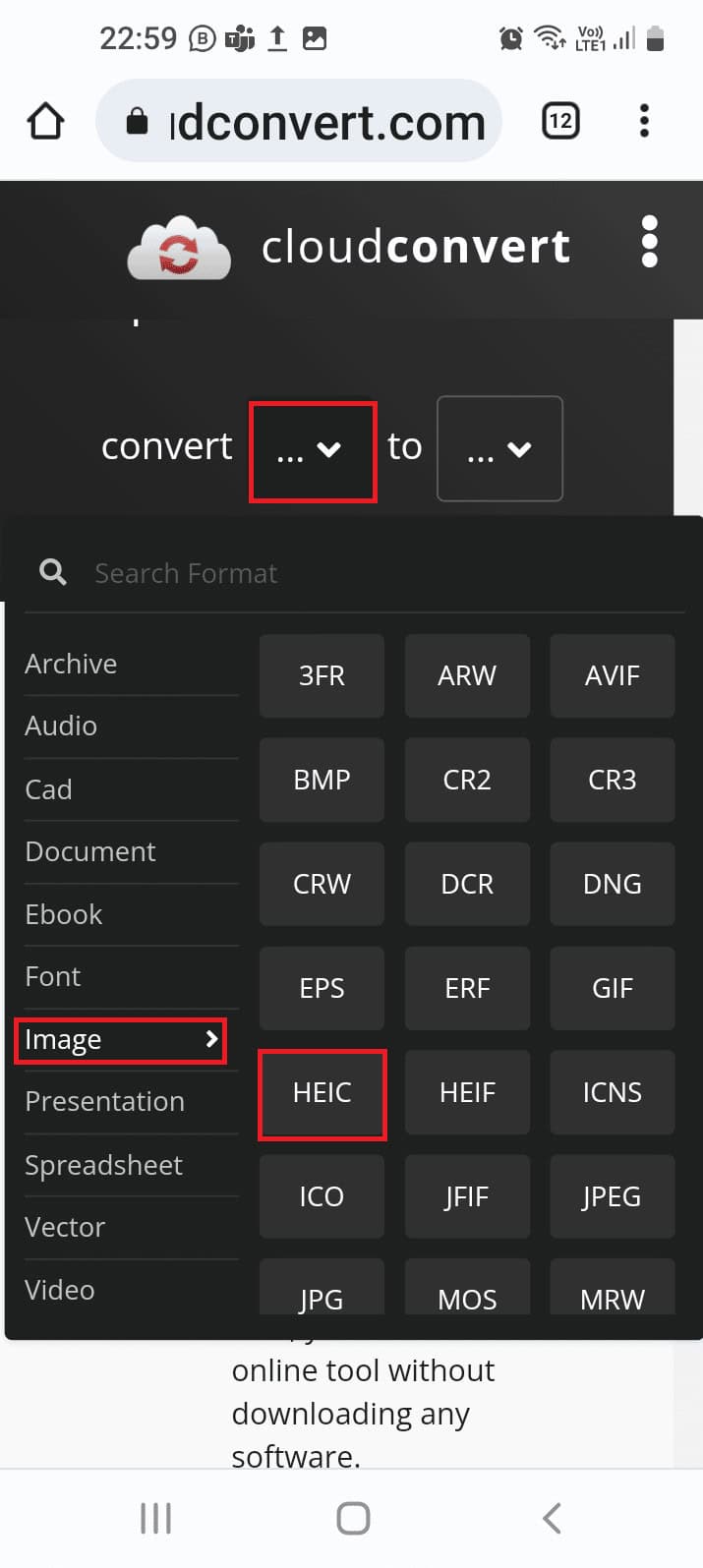Viewport: 703px width, 1568px height.
Task: Select the PNG-like AVIF format tile
Action: coord(612,675)
